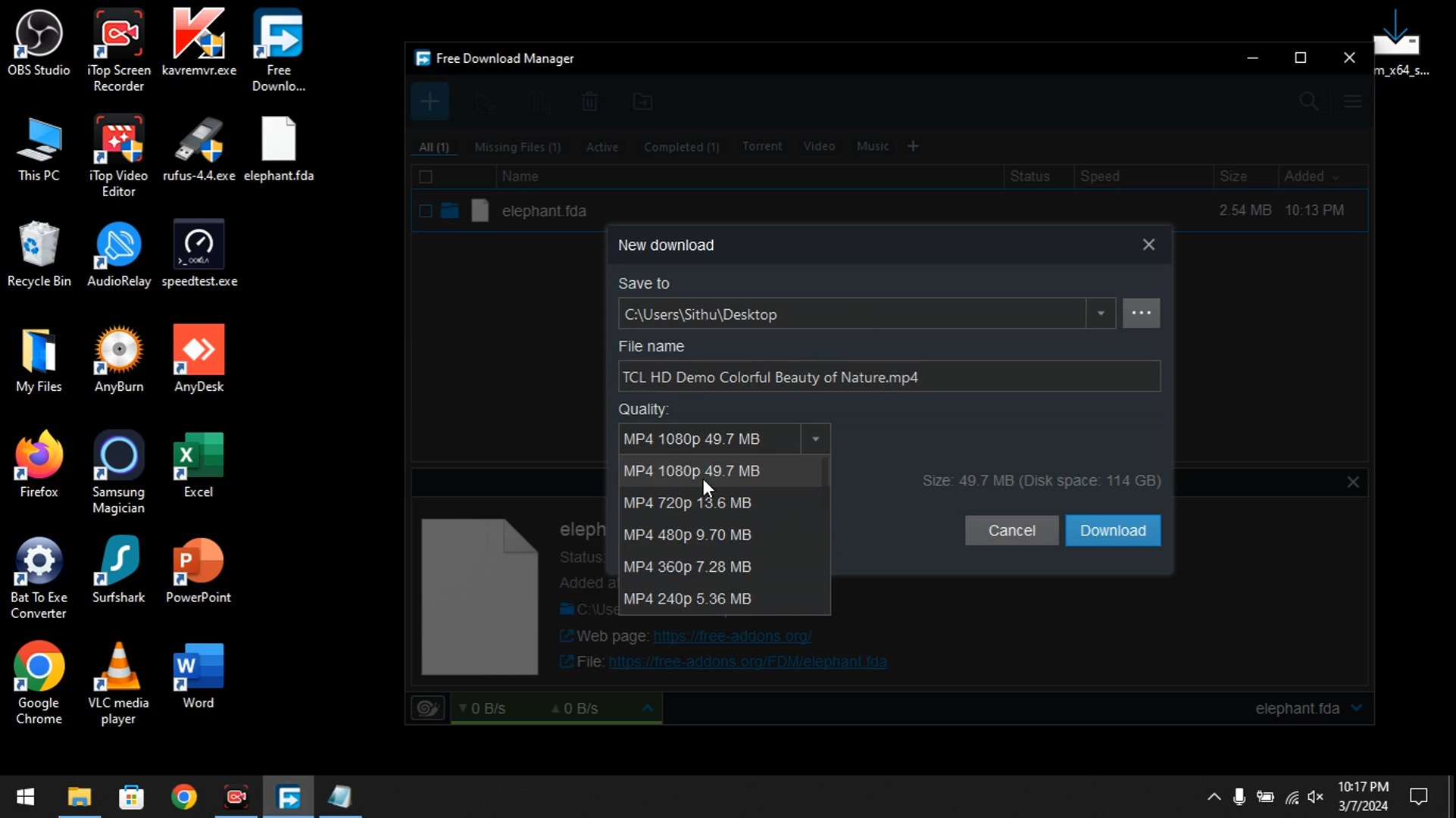1456x818 pixels.
Task: Open iTop Screen Recorder desktop icon
Action: coord(119,51)
